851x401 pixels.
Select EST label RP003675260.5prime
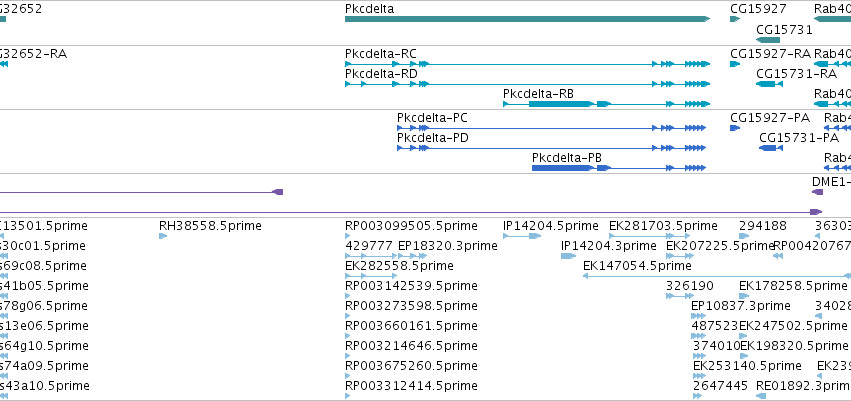point(411,366)
